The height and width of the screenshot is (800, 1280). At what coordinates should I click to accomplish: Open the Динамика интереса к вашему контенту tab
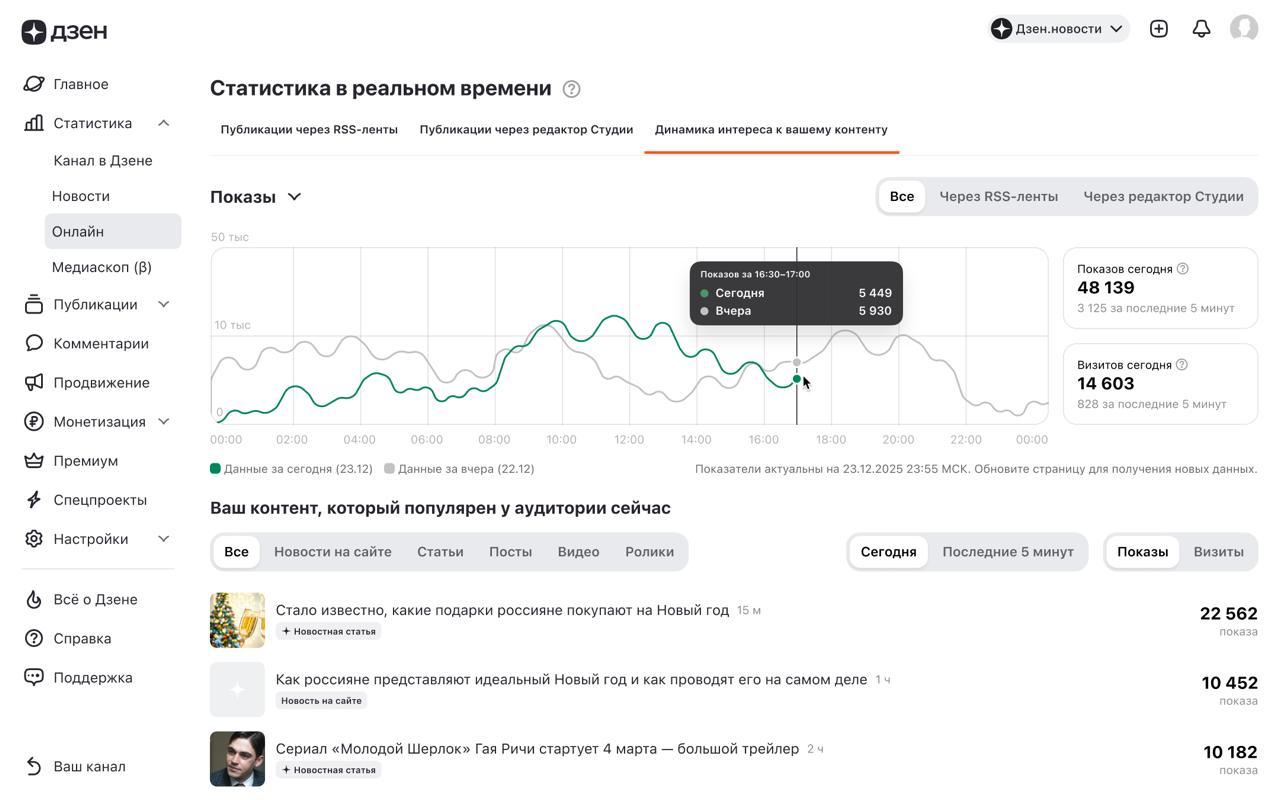click(x=771, y=128)
